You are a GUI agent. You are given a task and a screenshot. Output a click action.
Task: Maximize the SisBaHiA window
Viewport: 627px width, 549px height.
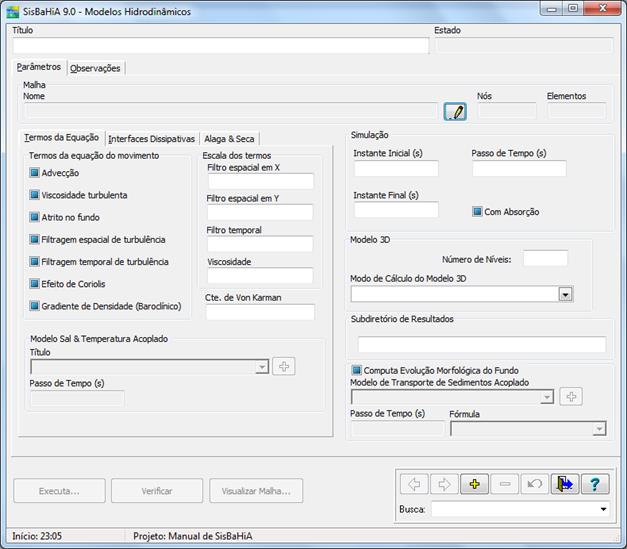click(x=573, y=9)
